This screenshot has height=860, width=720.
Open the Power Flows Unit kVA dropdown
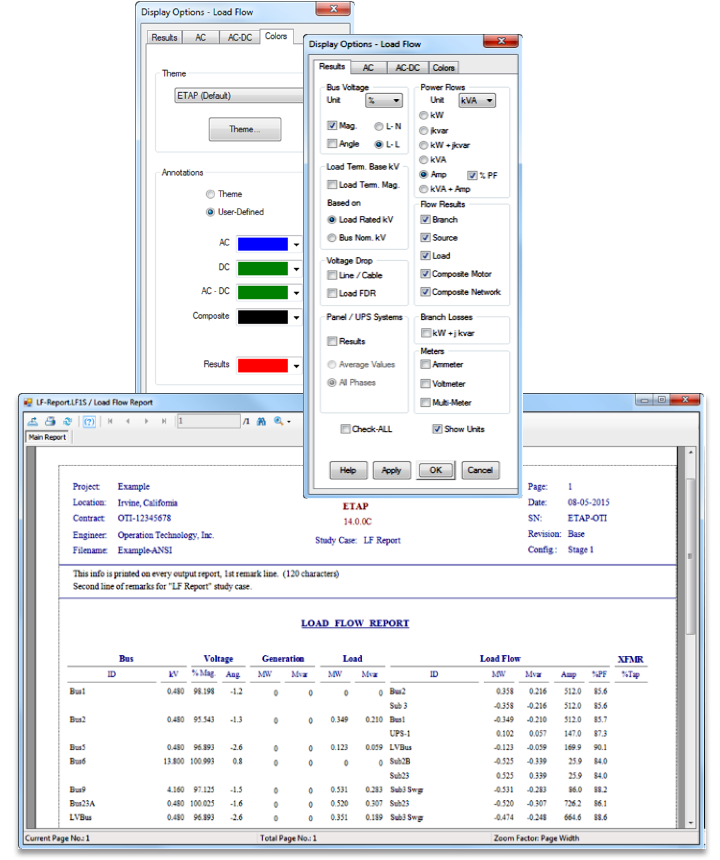(x=477, y=101)
